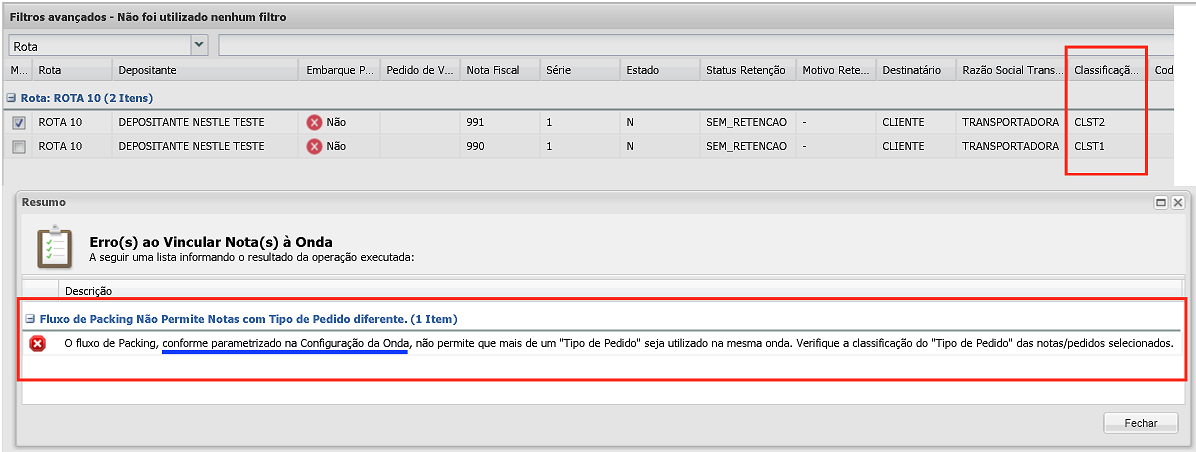Image resolution: width=1196 pixels, height=452 pixels.
Task: Sort by the Estado column header
Action: pos(660,70)
